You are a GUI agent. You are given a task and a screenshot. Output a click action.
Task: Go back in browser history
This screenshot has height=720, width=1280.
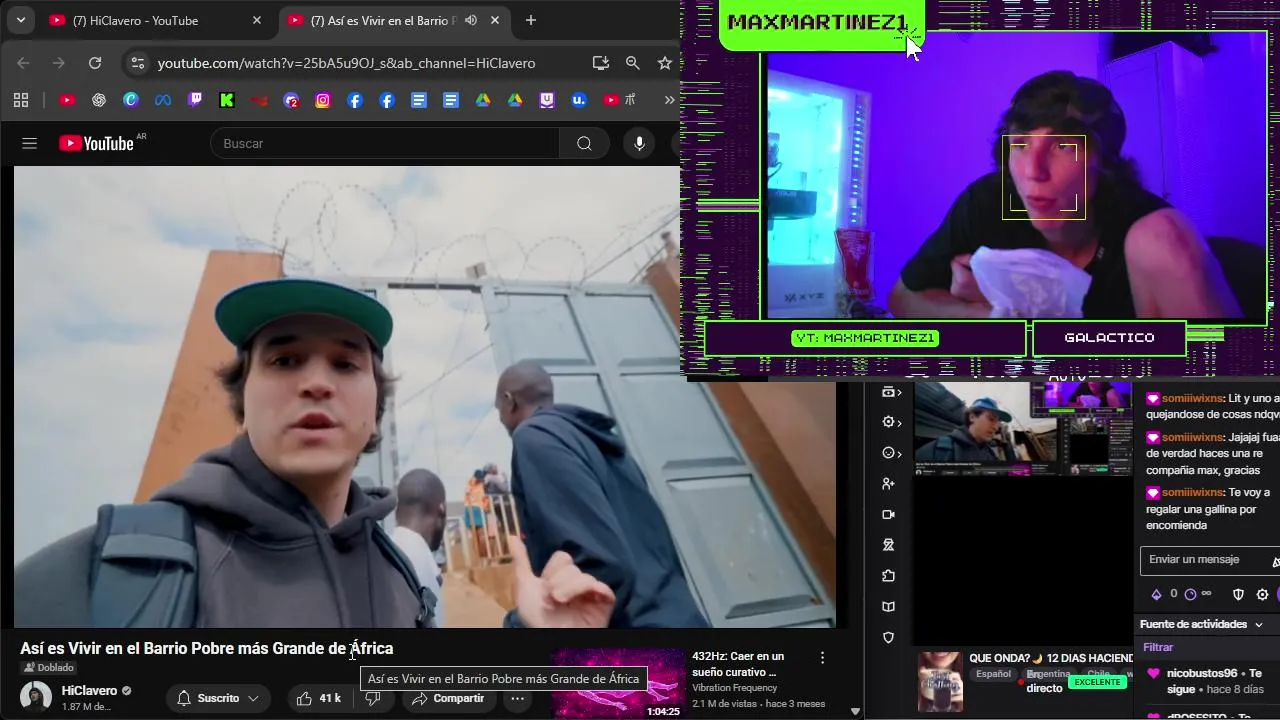click(23, 63)
